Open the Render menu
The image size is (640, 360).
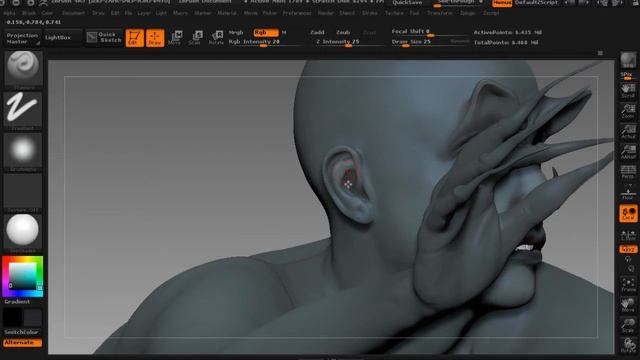point(326,13)
